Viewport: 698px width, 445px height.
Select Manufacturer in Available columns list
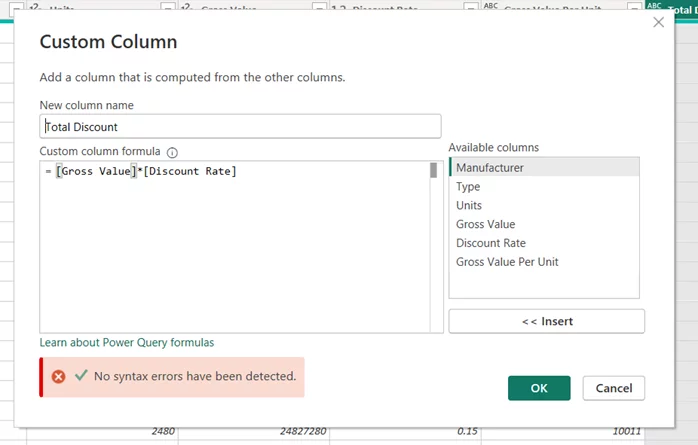tap(490, 168)
